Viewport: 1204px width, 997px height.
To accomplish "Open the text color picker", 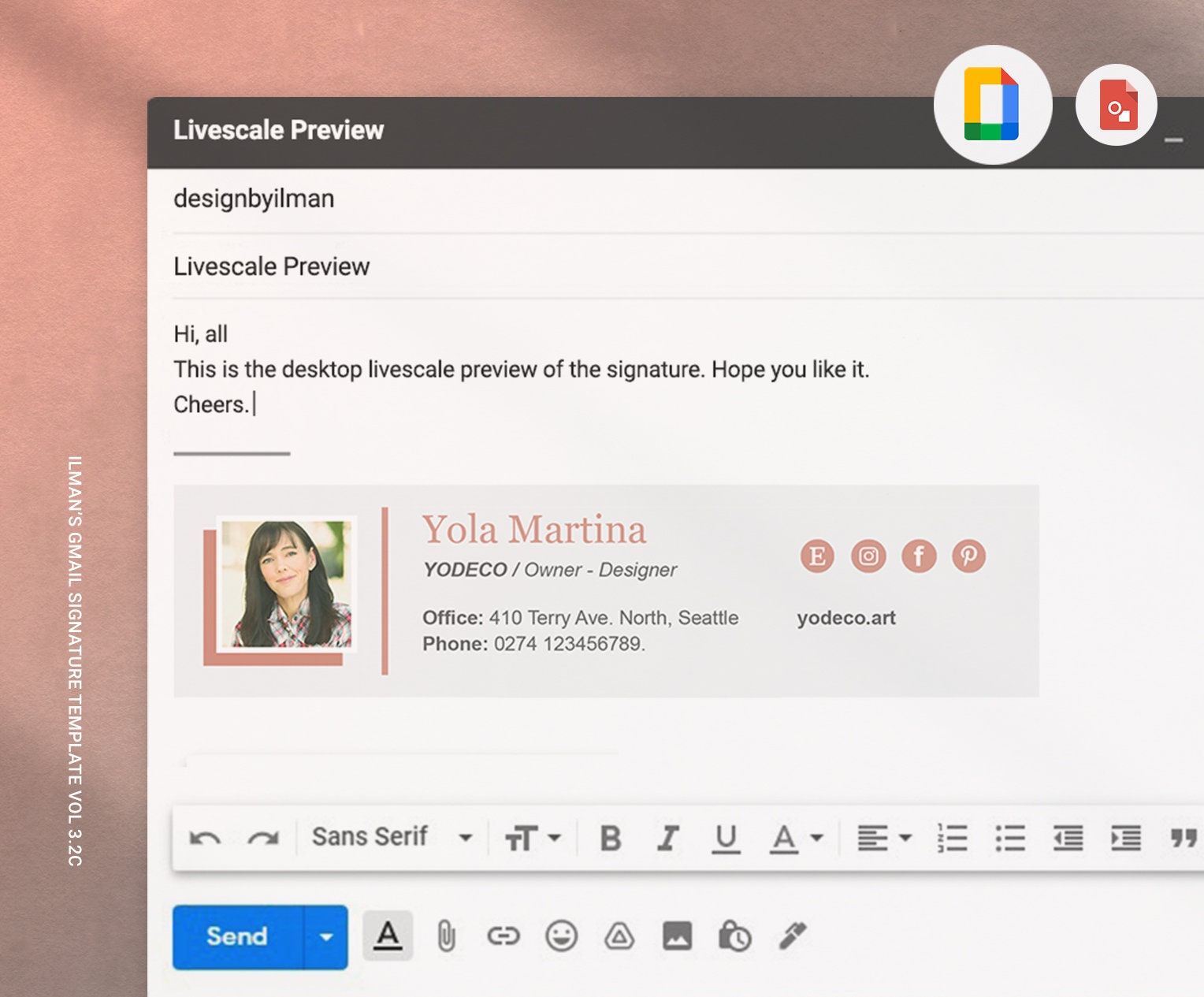I will point(797,839).
